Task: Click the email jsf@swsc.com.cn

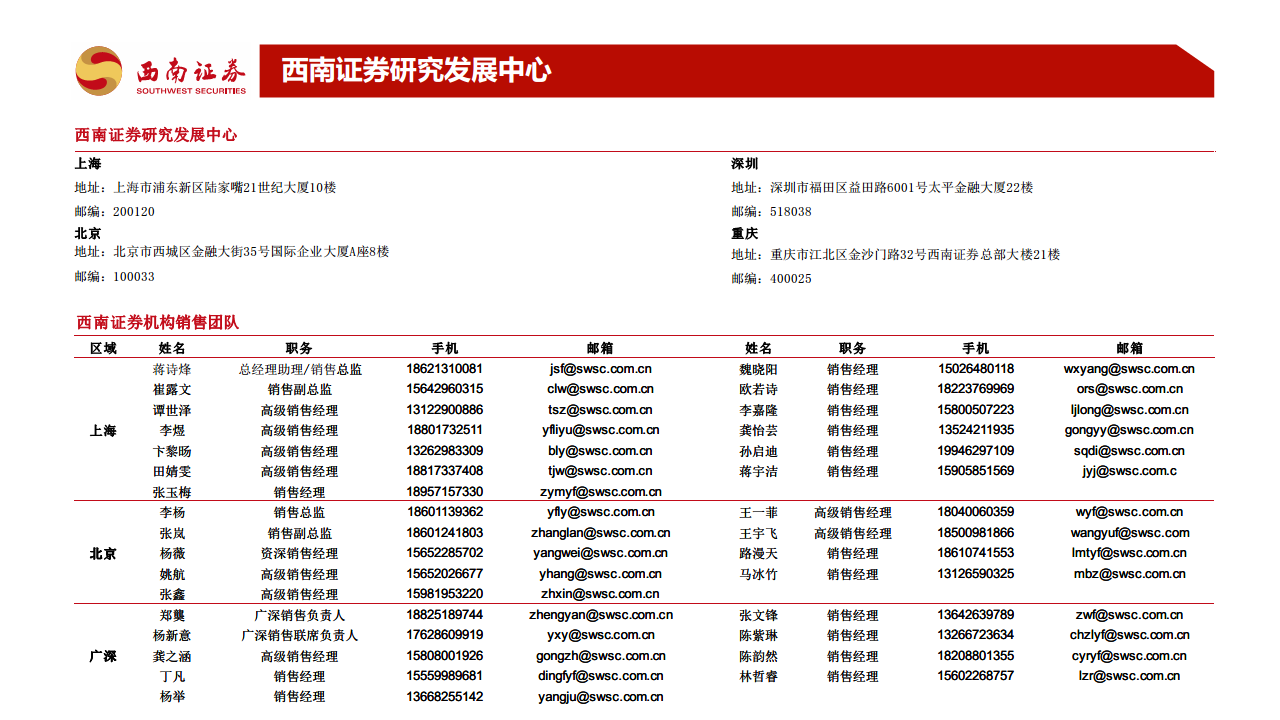Action: click(600, 369)
